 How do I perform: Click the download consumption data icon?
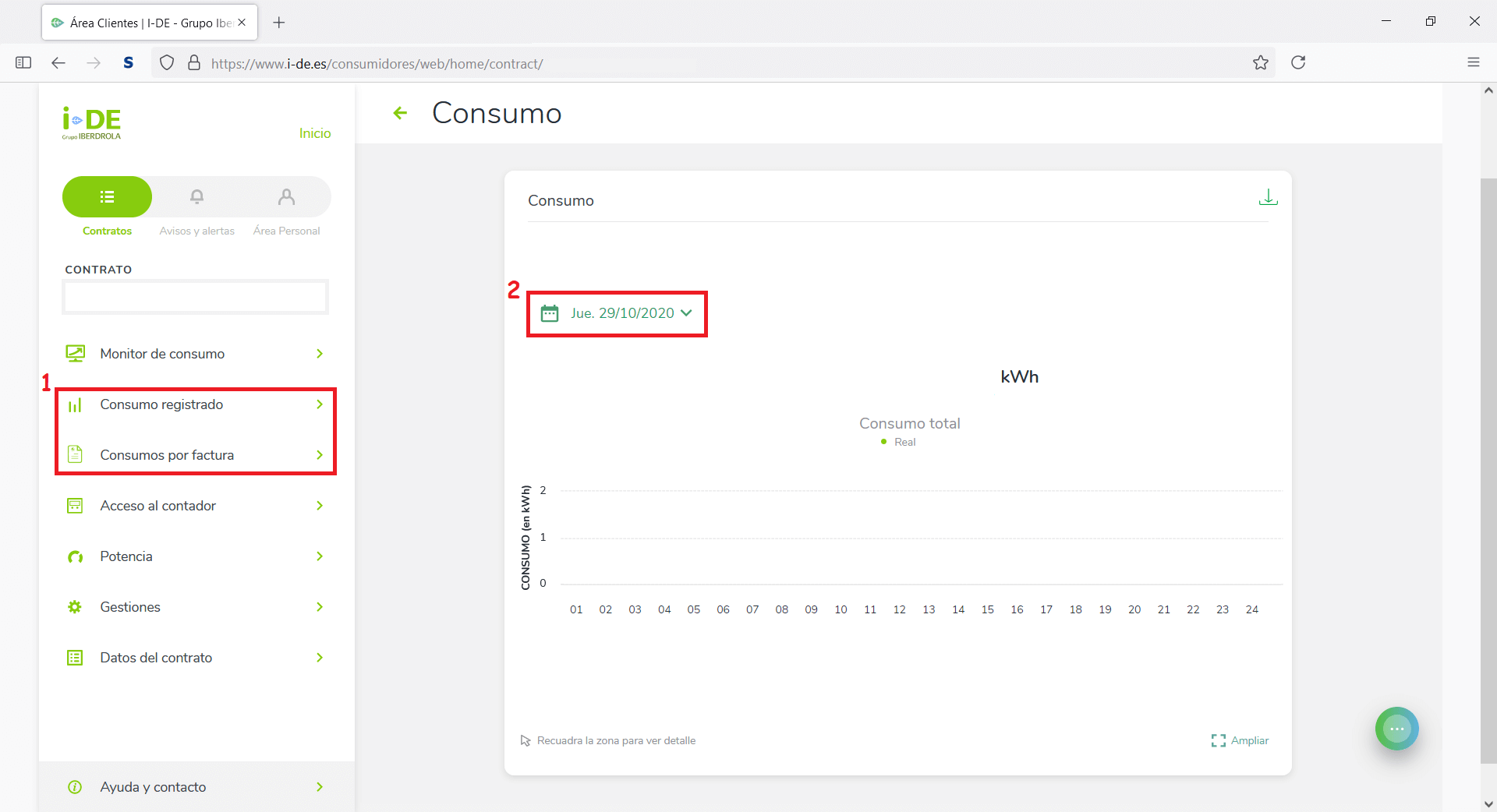(x=1268, y=198)
